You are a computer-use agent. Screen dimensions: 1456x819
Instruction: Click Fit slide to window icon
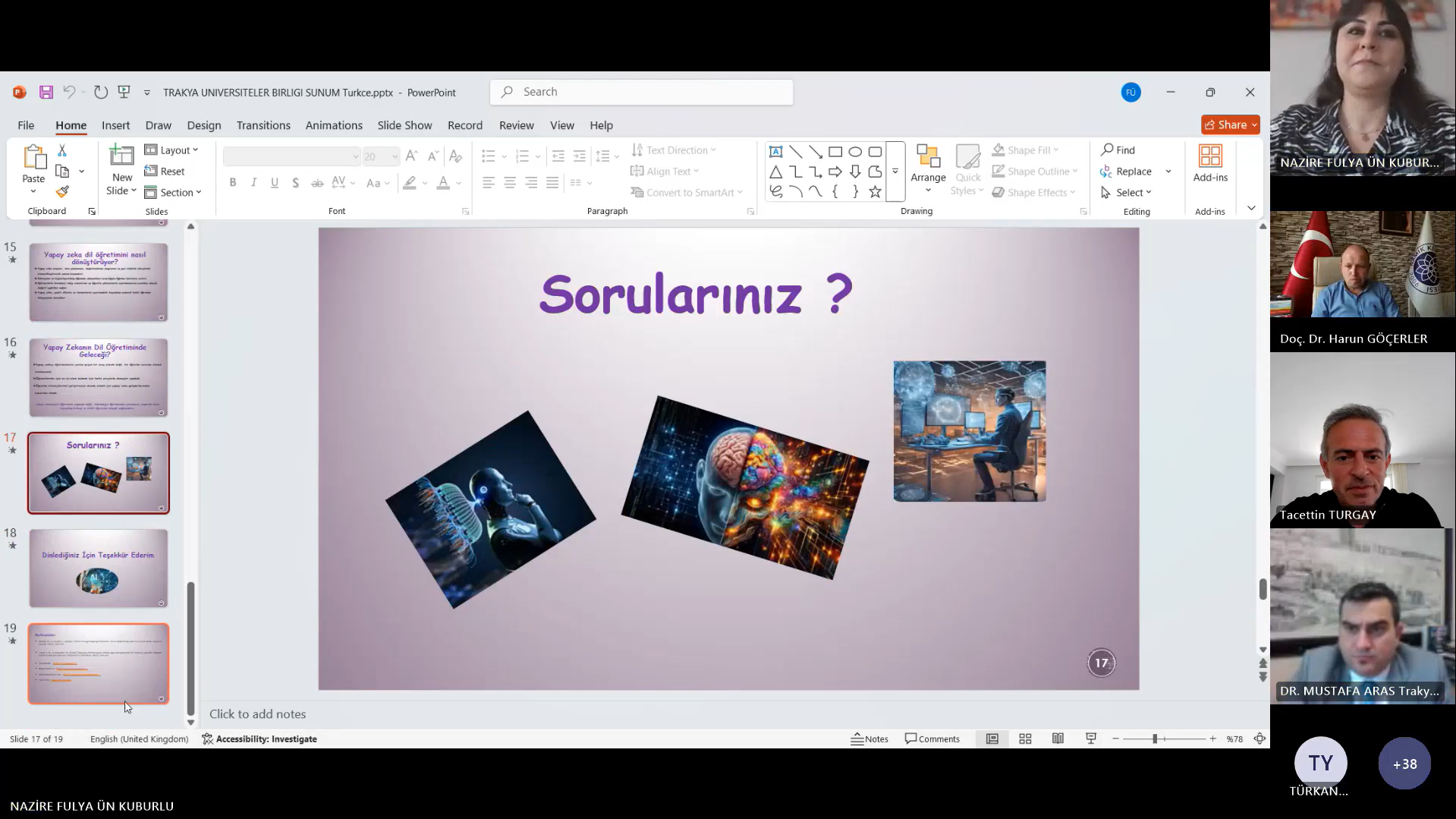1259,739
